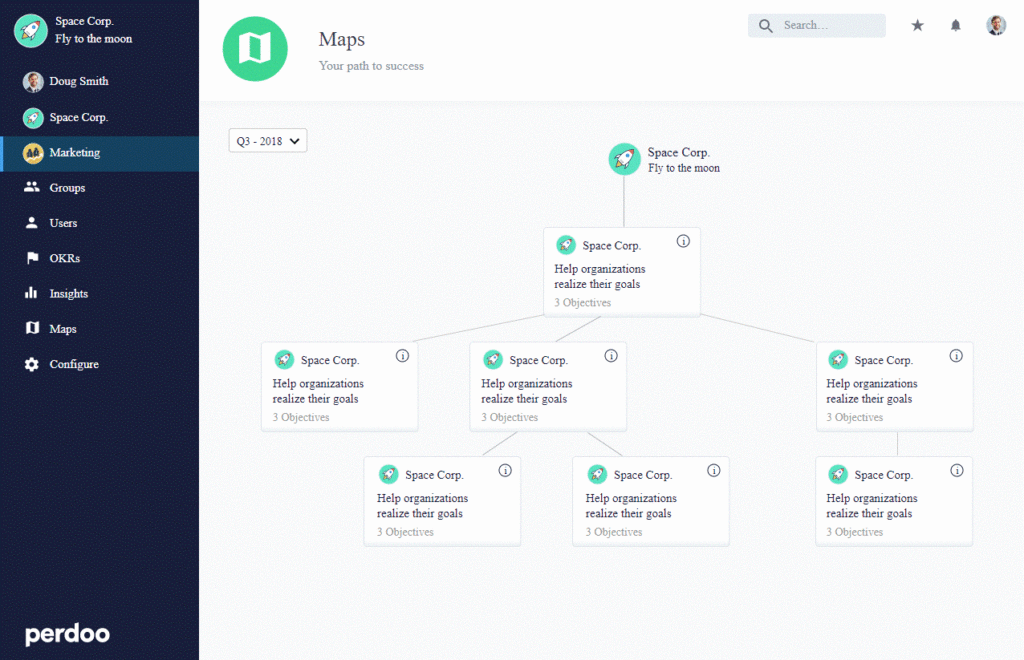
Task: Click info icon on the bottom-row middle card
Action: pyautogui.click(x=714, y=471)
